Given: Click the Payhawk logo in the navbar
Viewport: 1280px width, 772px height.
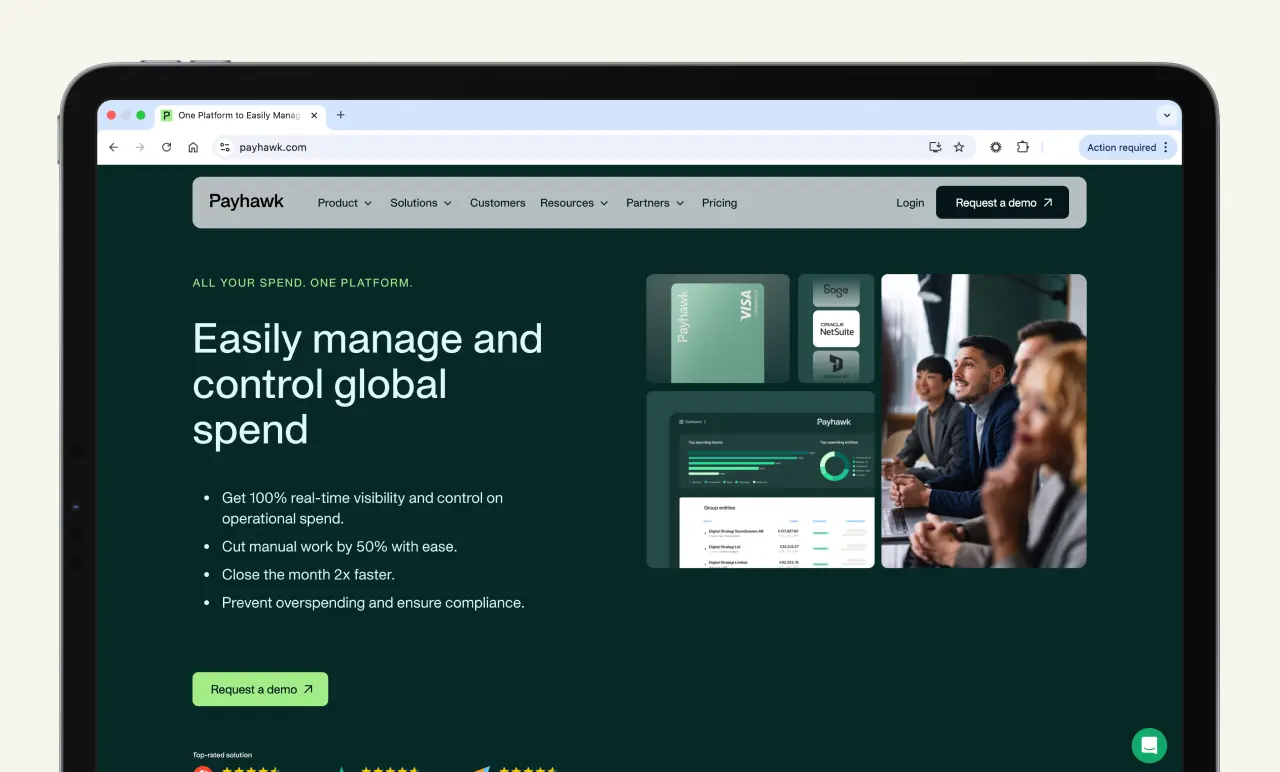Looking at the screenshot, I should coord(246,201).
